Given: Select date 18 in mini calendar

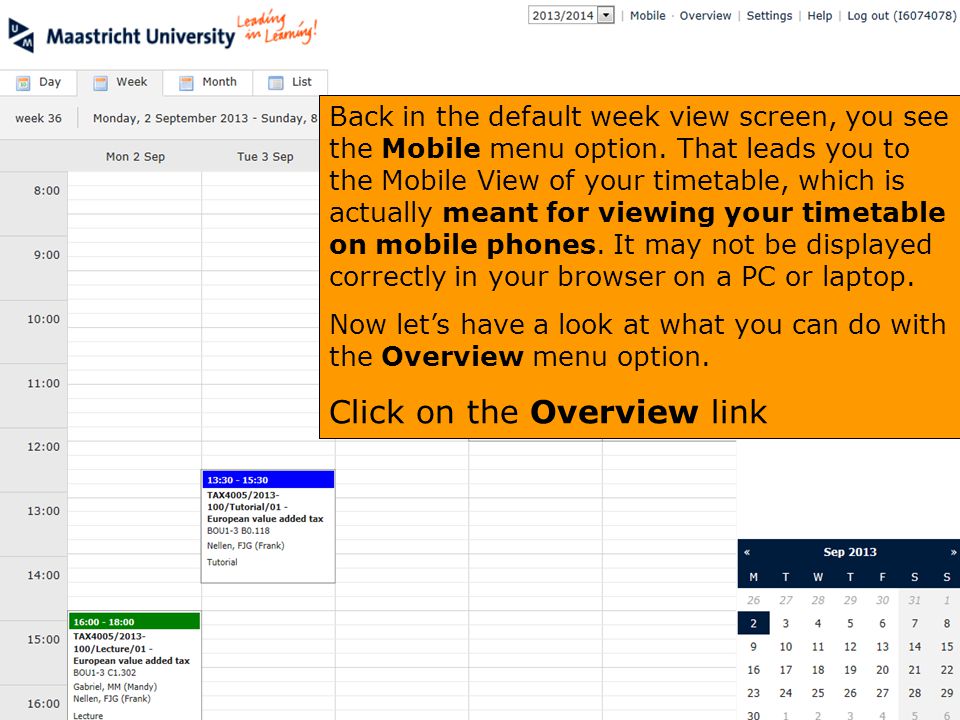Looking at the screenshot, I should click(818, 670).
